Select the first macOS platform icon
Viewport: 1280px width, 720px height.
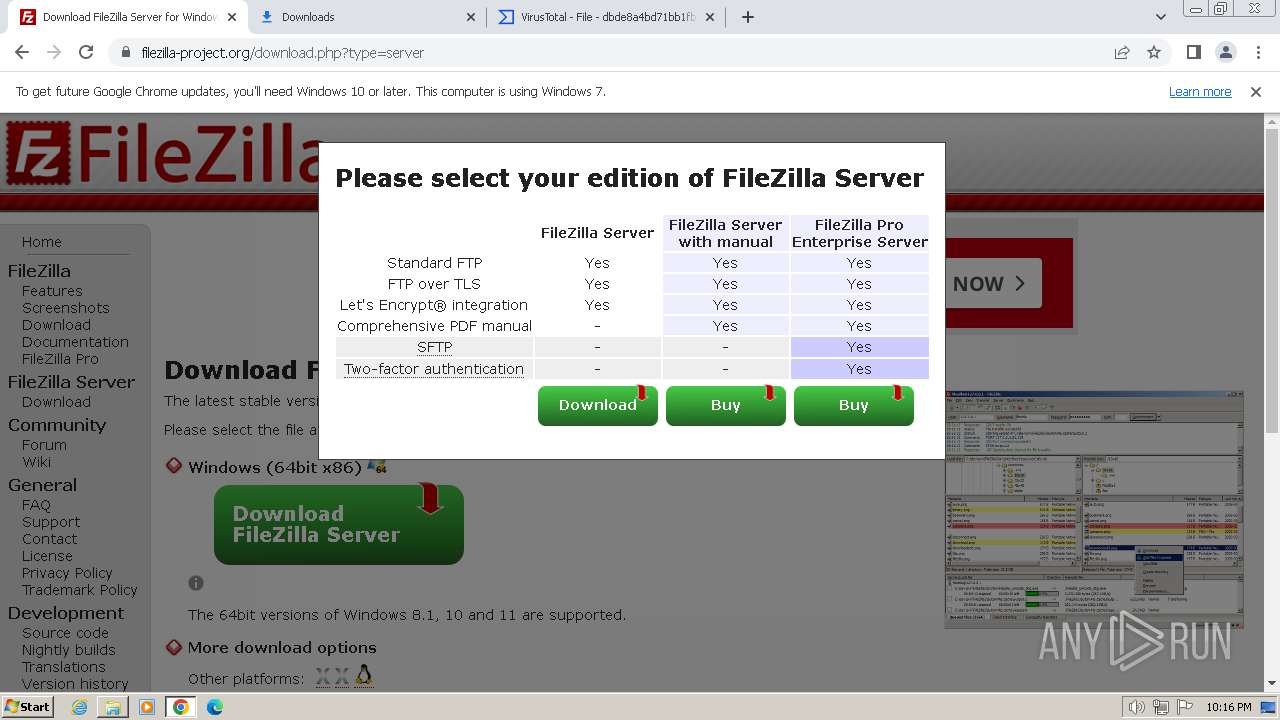tap(323, 678)
